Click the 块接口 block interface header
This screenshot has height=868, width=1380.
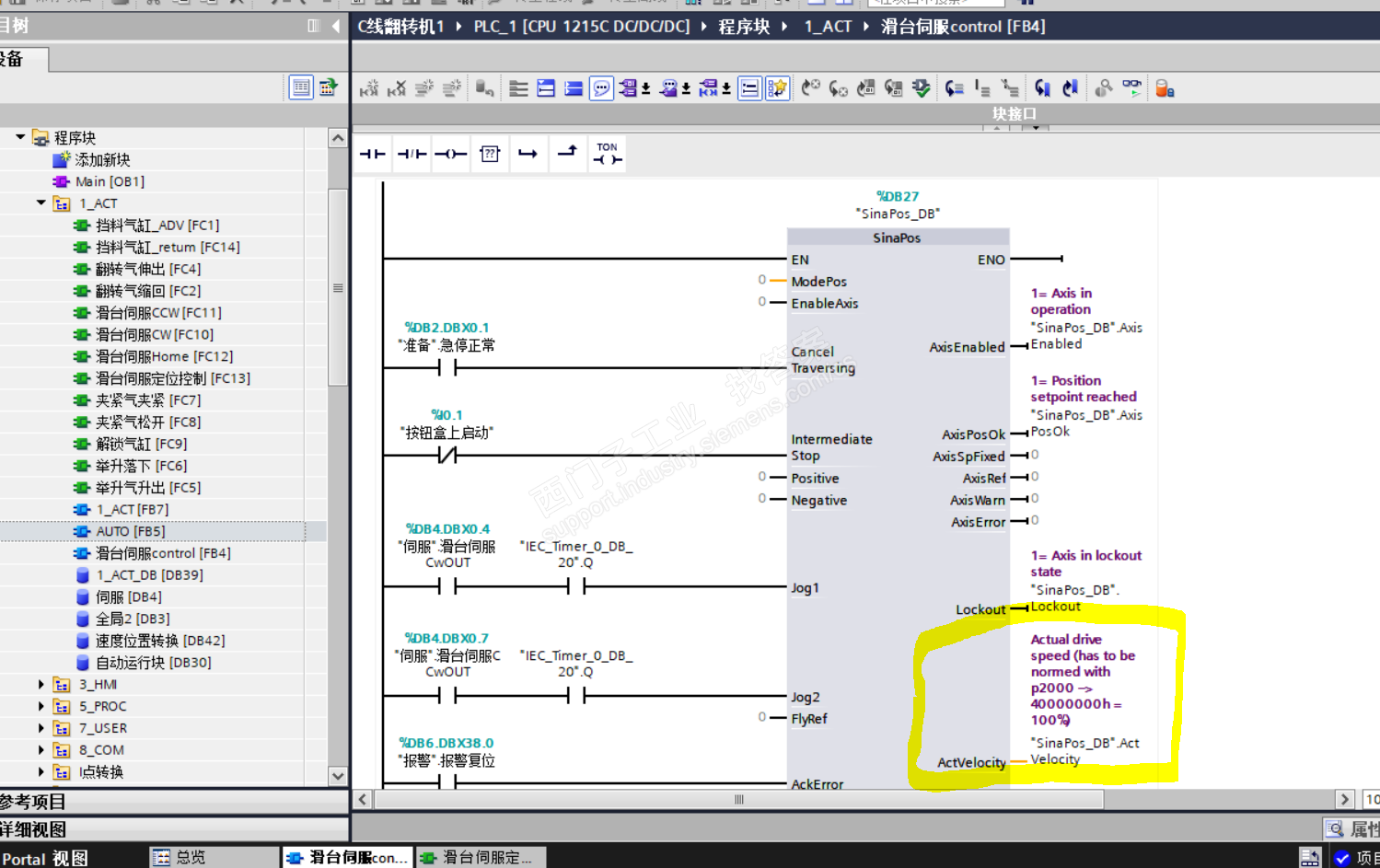click(1015, 113)
